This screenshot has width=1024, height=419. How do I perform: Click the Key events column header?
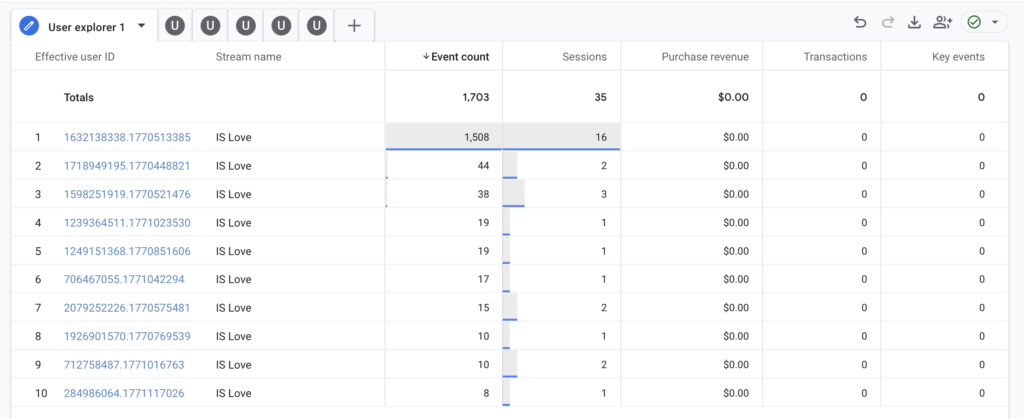[x=957, y=57]
